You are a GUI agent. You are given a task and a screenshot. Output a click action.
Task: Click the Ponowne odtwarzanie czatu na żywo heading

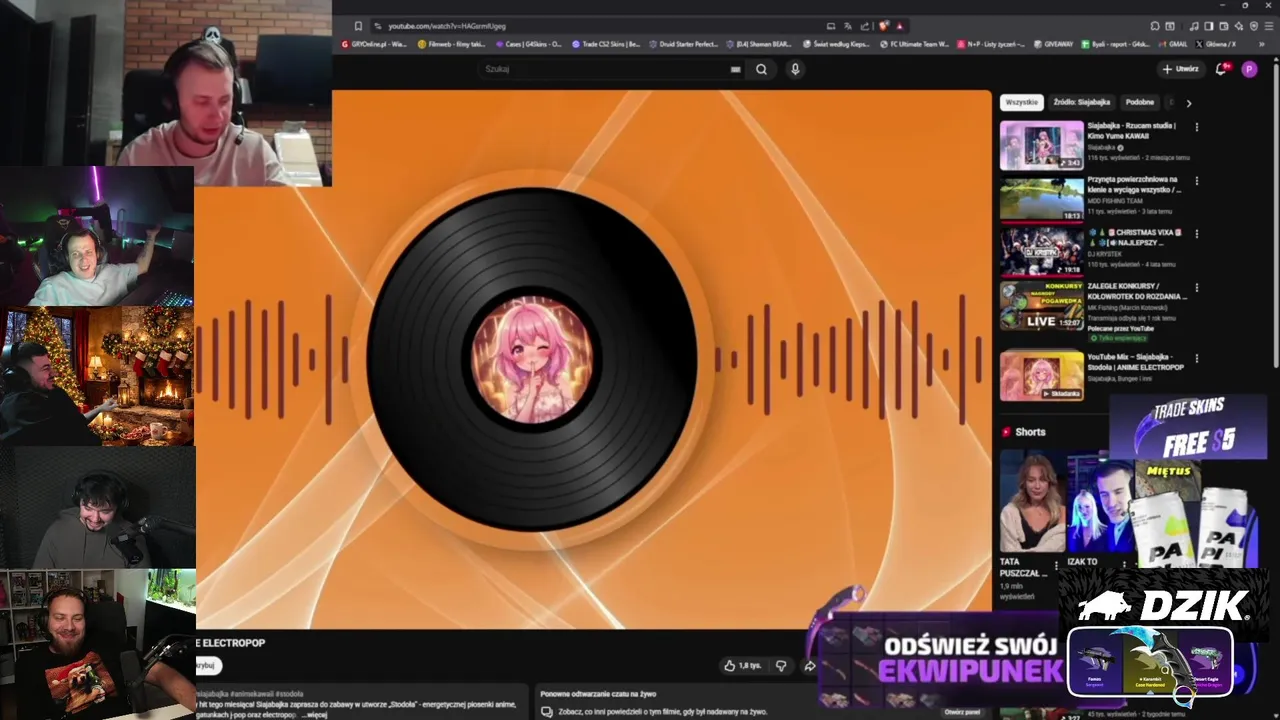pos(598,693)
